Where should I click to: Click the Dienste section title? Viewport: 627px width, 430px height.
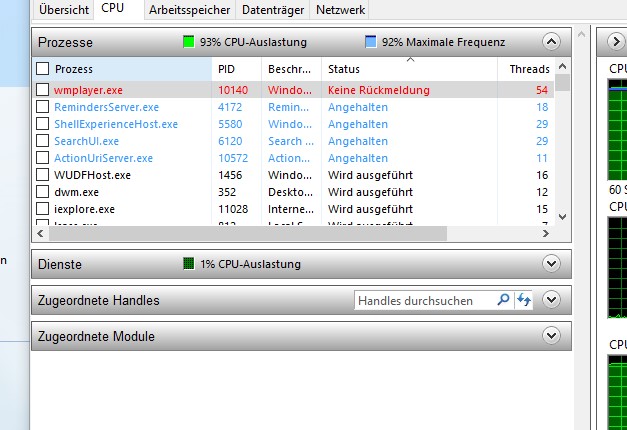click(x=60, y=264)
